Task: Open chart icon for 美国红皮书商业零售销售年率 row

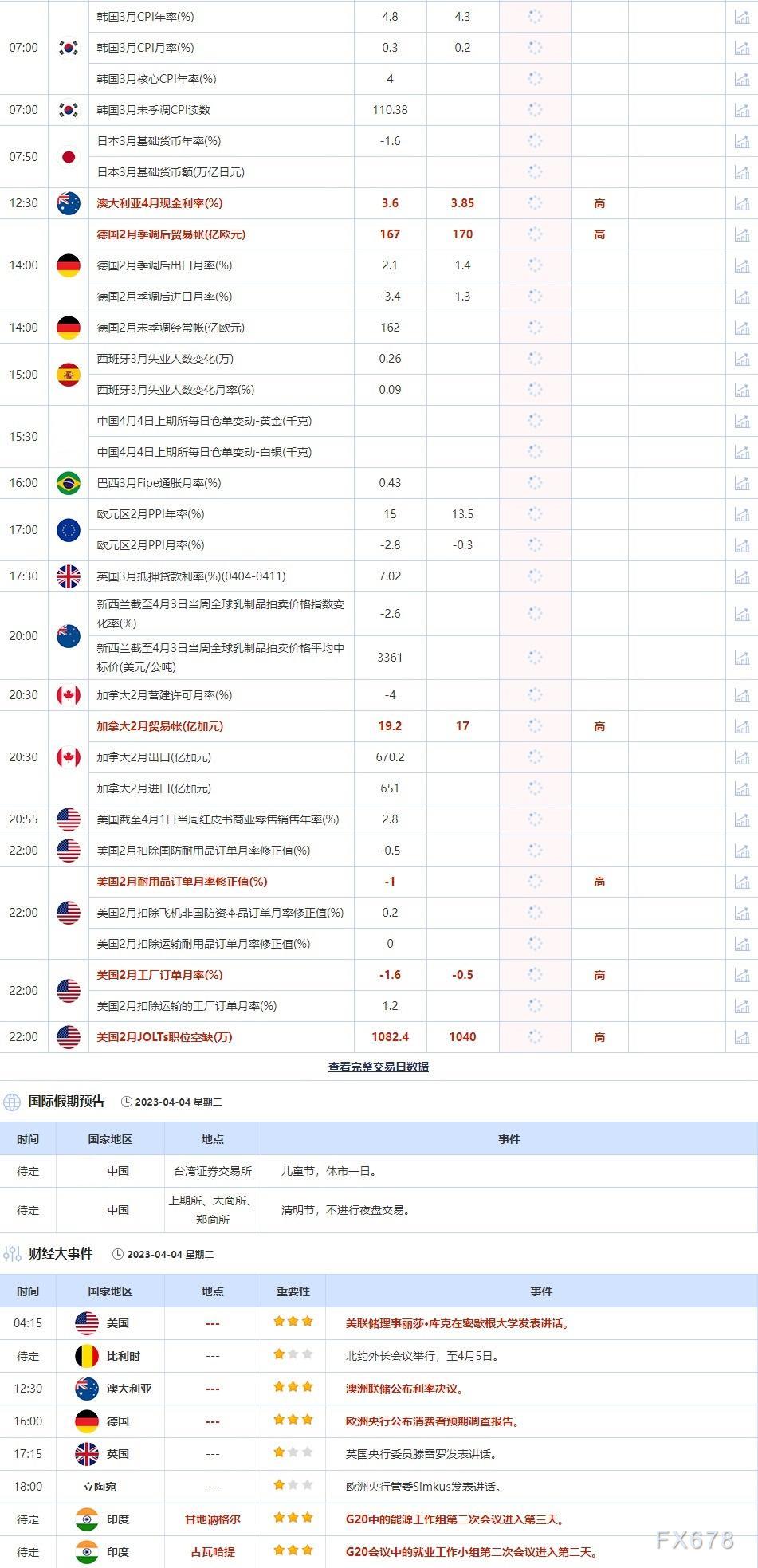Action: [x=741, y=819]
